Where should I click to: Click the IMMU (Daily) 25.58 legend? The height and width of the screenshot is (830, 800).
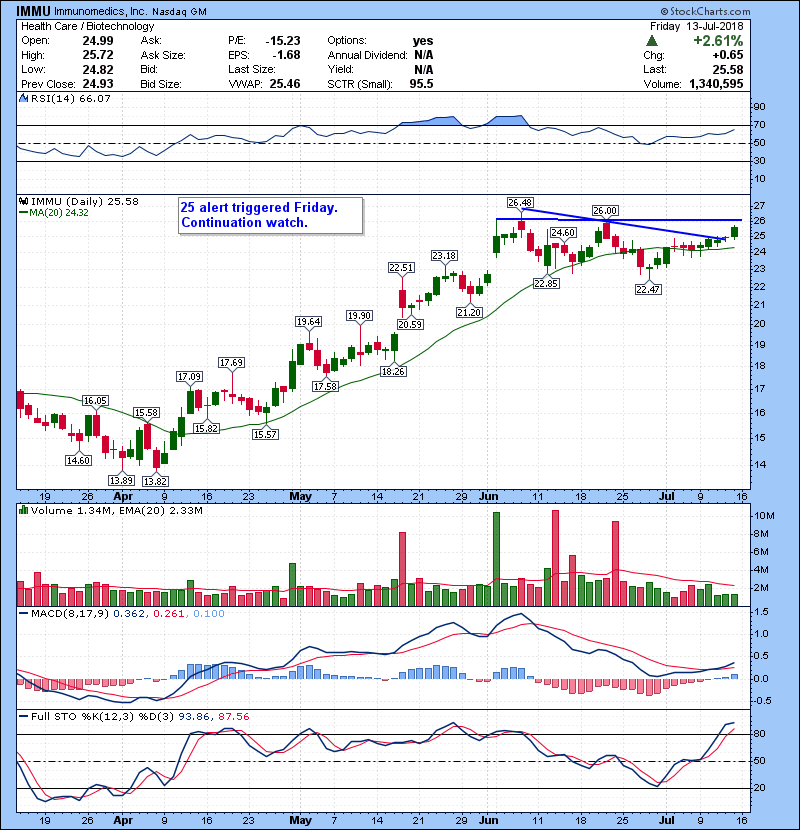point(85,202)
